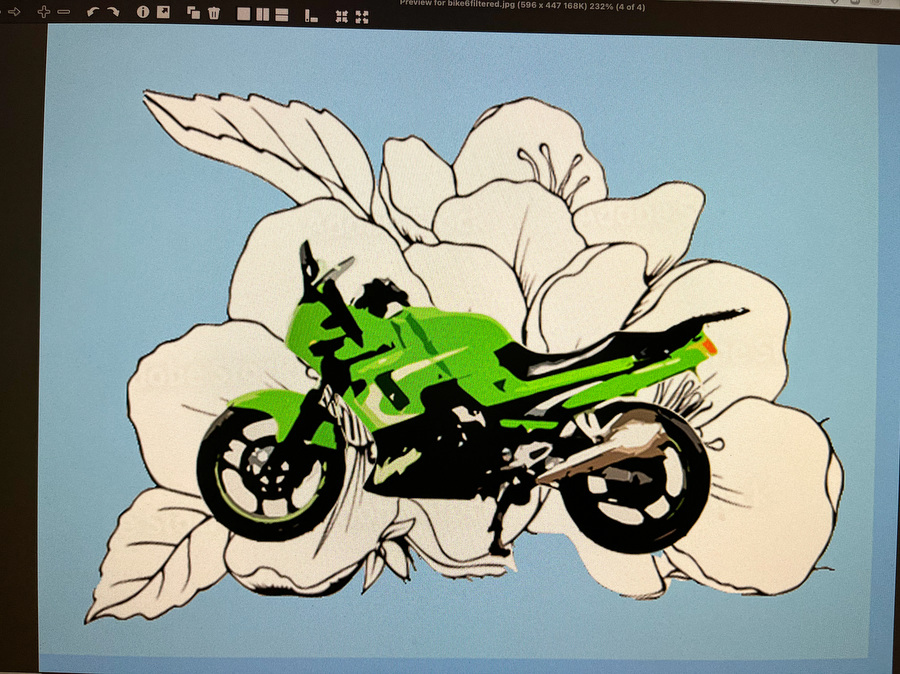Screen dimensions: 900x674
Task: Delete image using trash icon
Action: 214,13
